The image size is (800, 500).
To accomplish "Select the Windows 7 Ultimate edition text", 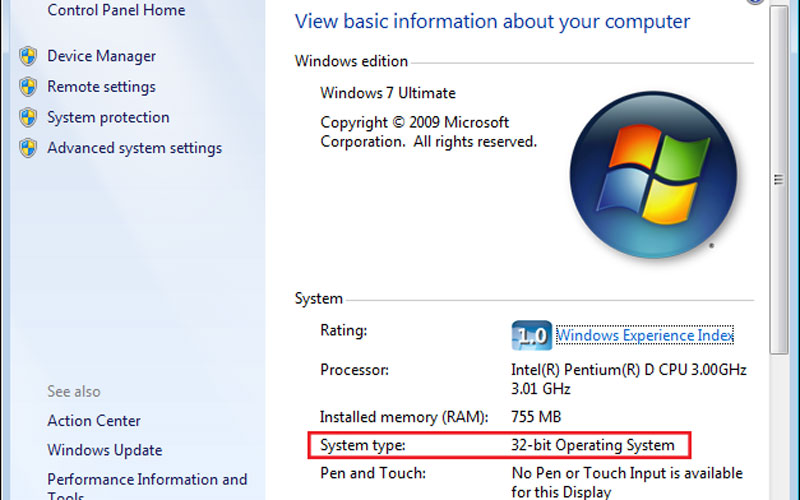I will [x=388, y=93].
